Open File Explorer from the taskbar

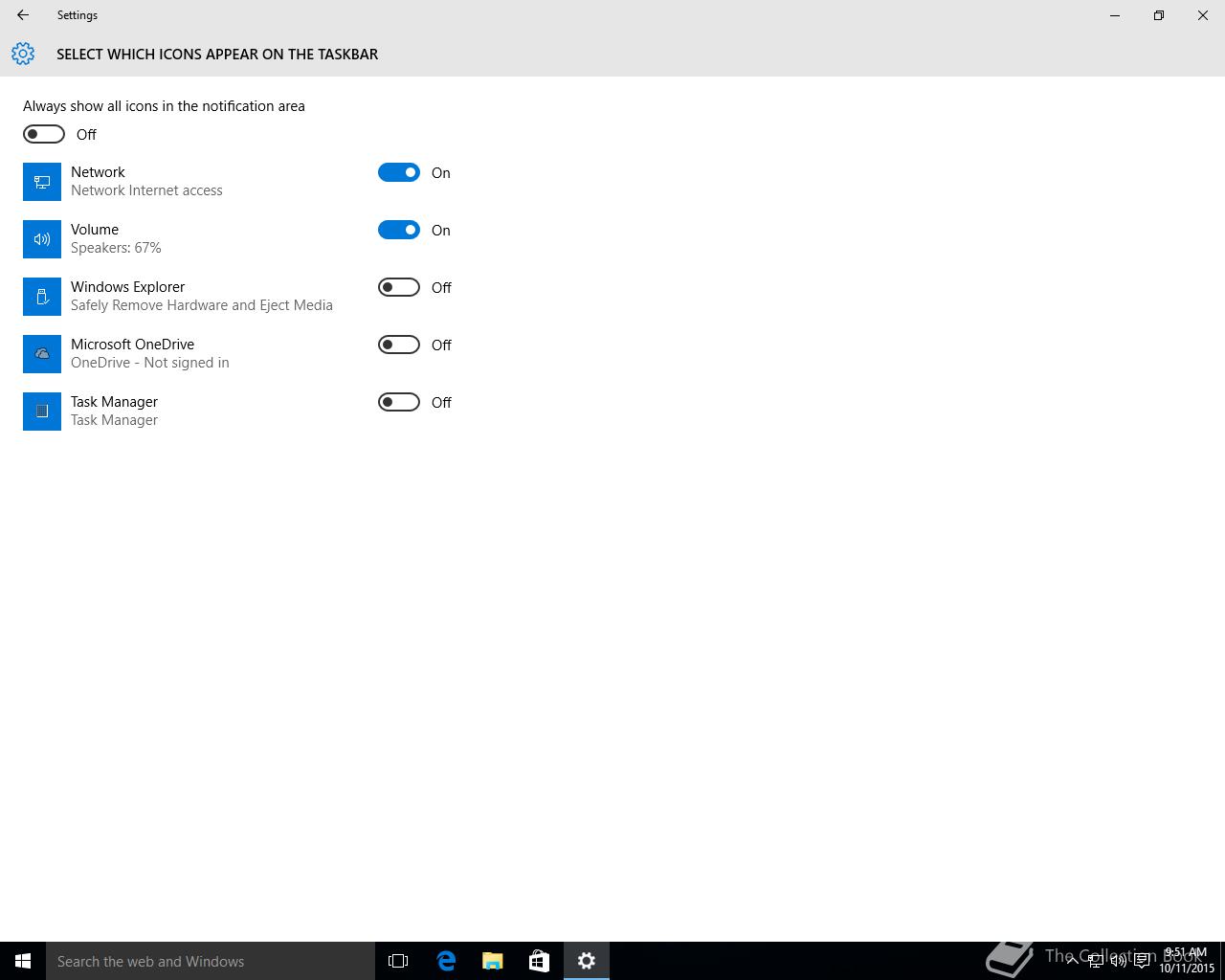pos(493,961)
